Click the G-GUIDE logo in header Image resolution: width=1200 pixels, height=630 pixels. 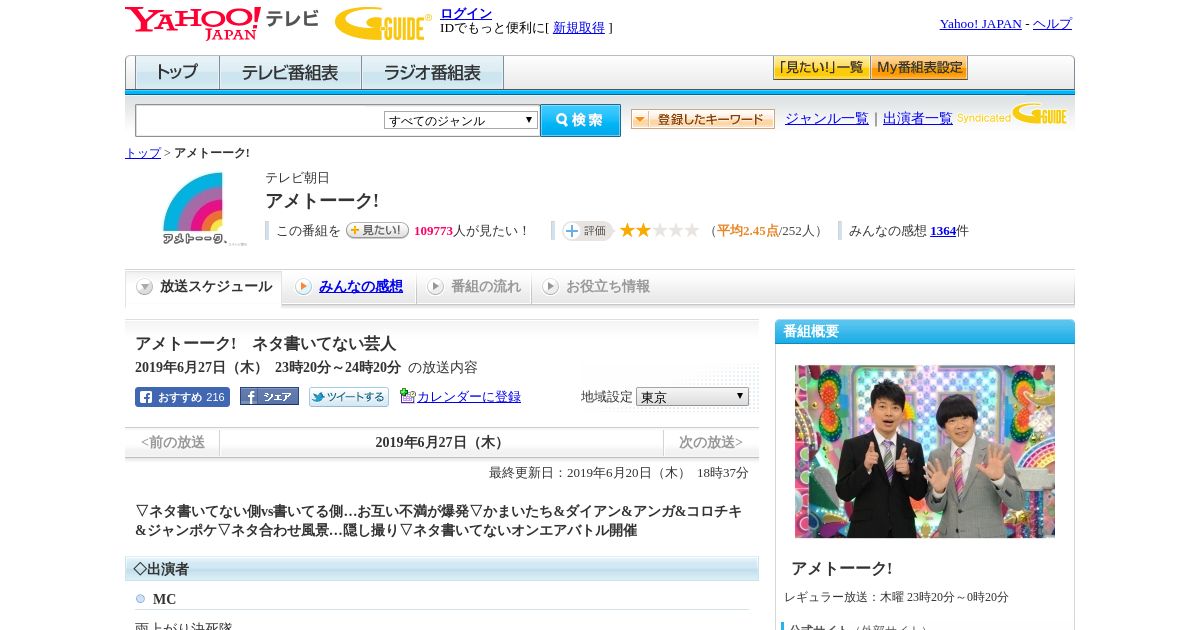[x=383, y=24]
